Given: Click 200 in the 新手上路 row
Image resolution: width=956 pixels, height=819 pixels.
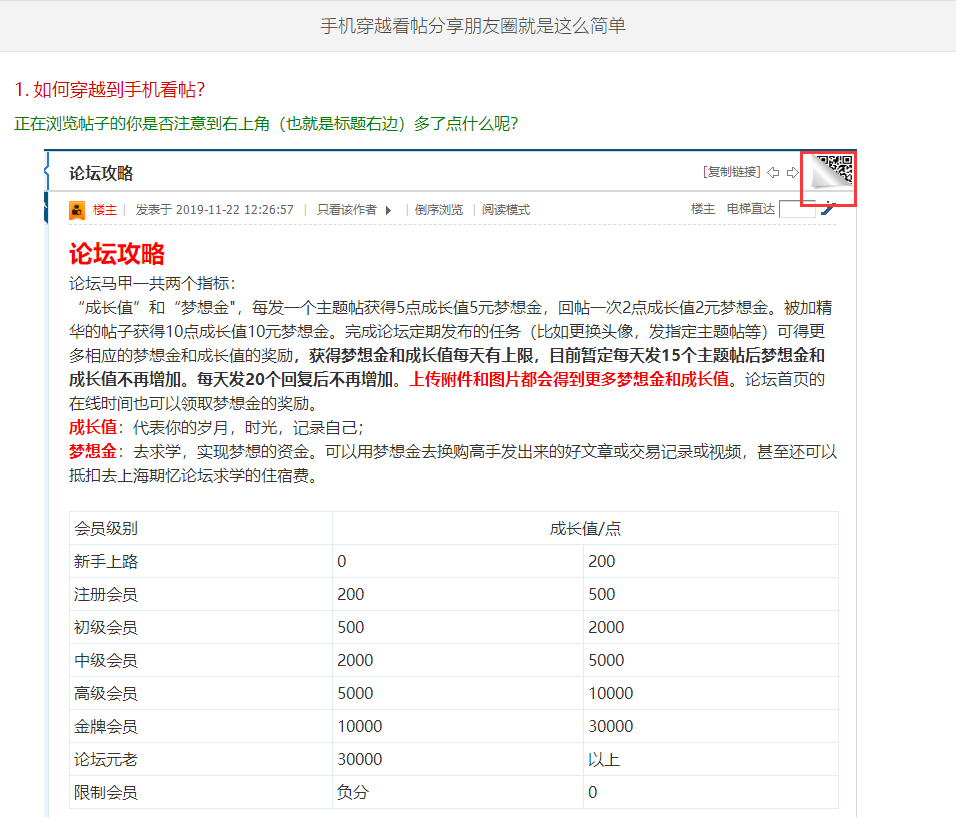Looking at the screenshot, I should tap(602, 562).
